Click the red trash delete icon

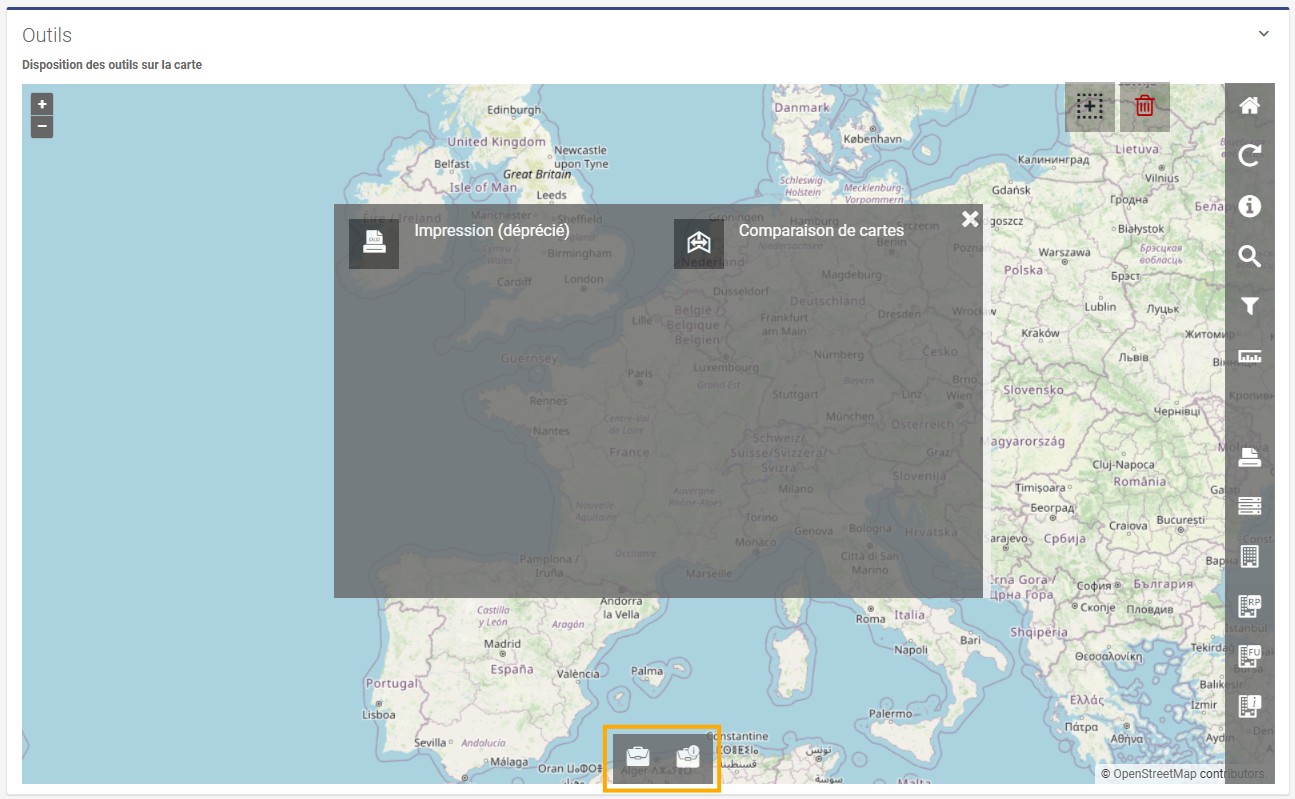click(x=1145, y=107)
